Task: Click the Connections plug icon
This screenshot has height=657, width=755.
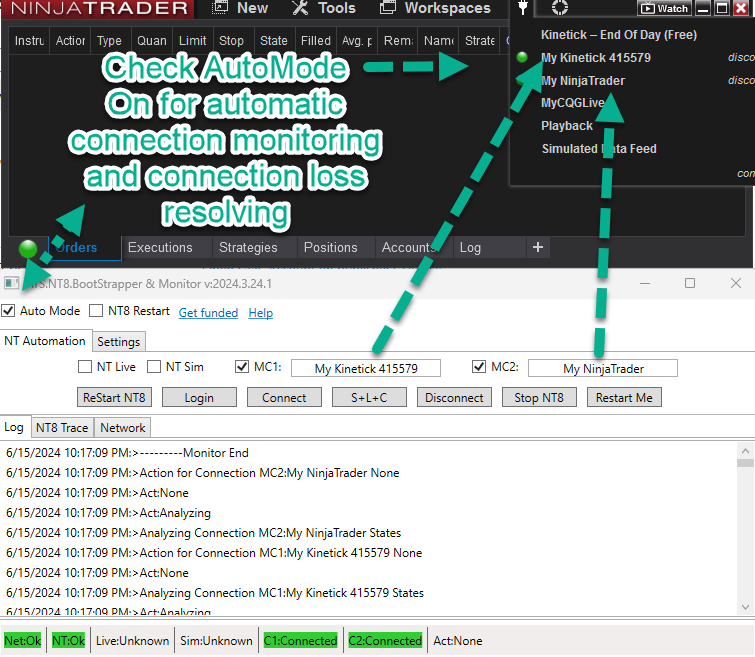Action: 523,8
